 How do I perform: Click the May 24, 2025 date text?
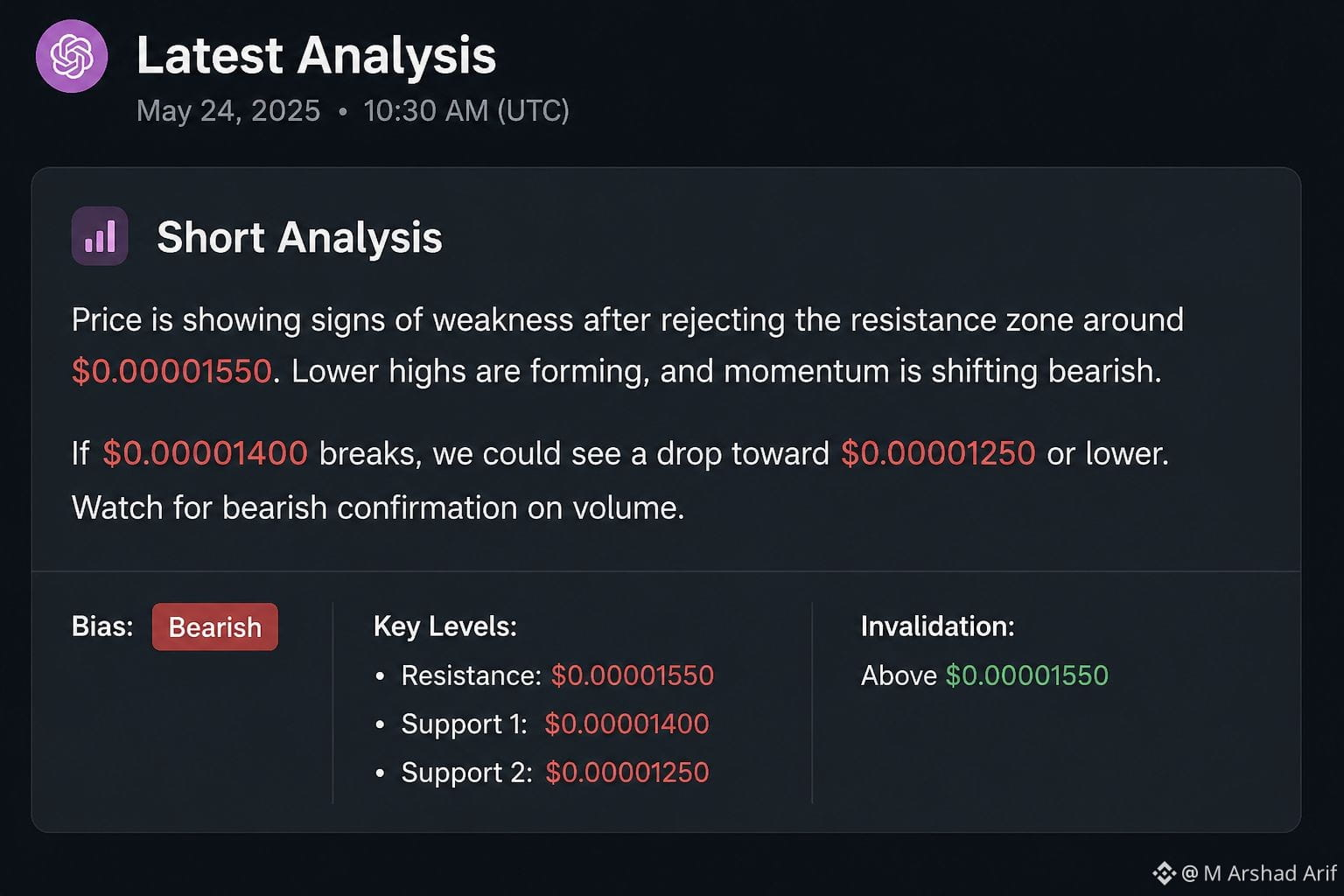click(x=228, y=111)
